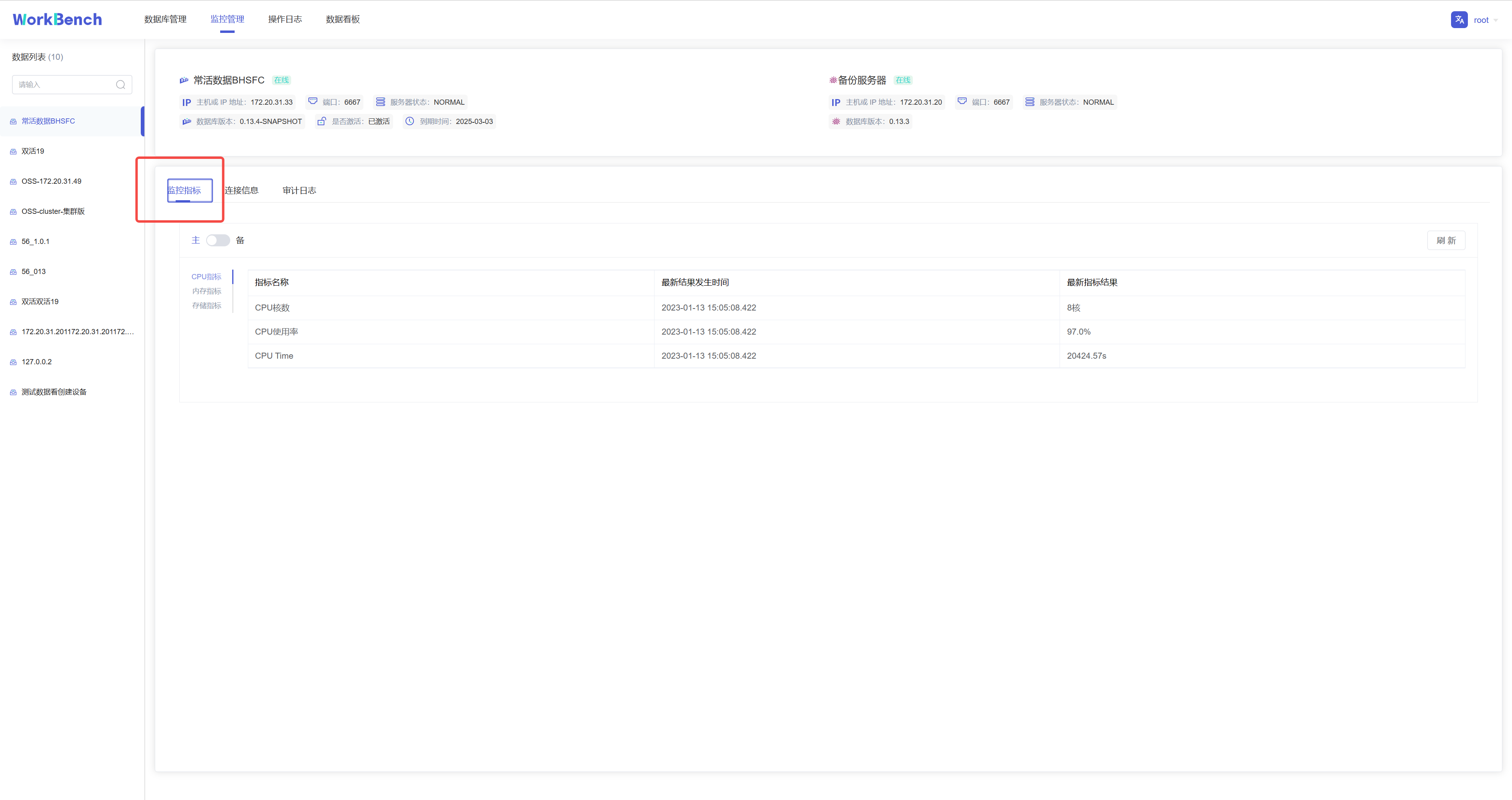Click the database icon beside OSS-172.20.31.49
The image size is (1512, 800).
click(13, 181)
